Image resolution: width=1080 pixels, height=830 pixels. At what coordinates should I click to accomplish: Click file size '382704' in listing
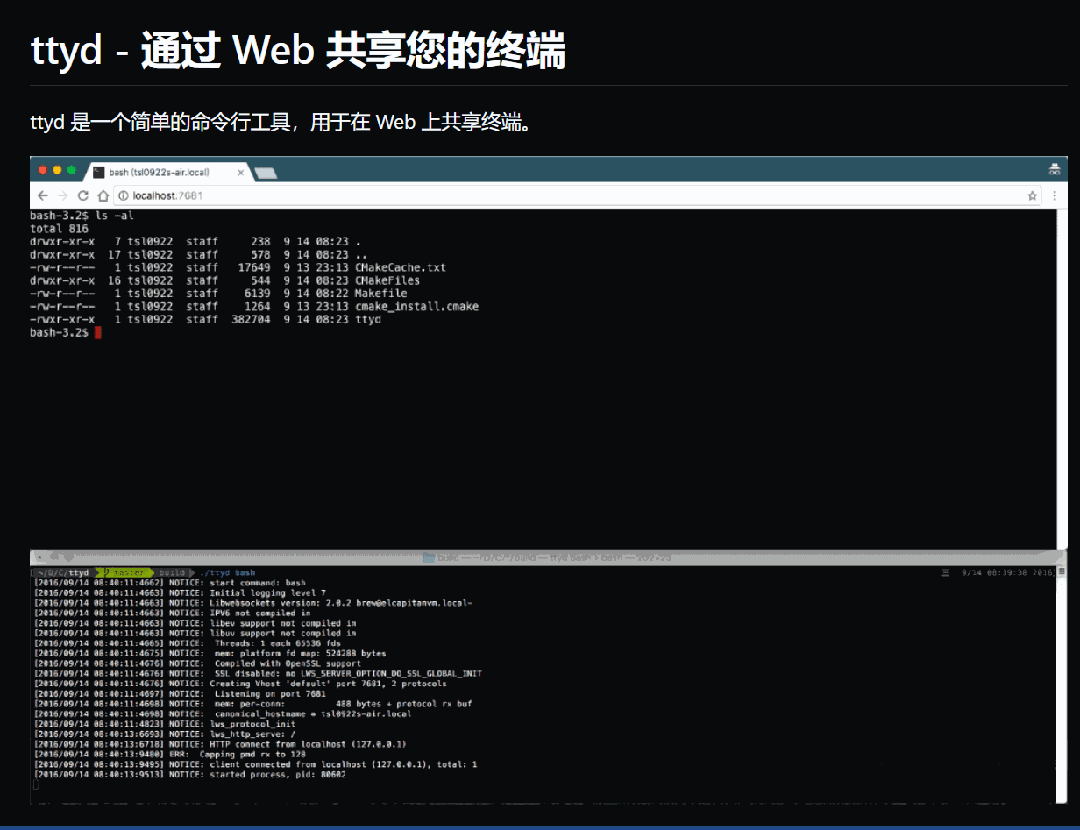[x=251, y=320]
